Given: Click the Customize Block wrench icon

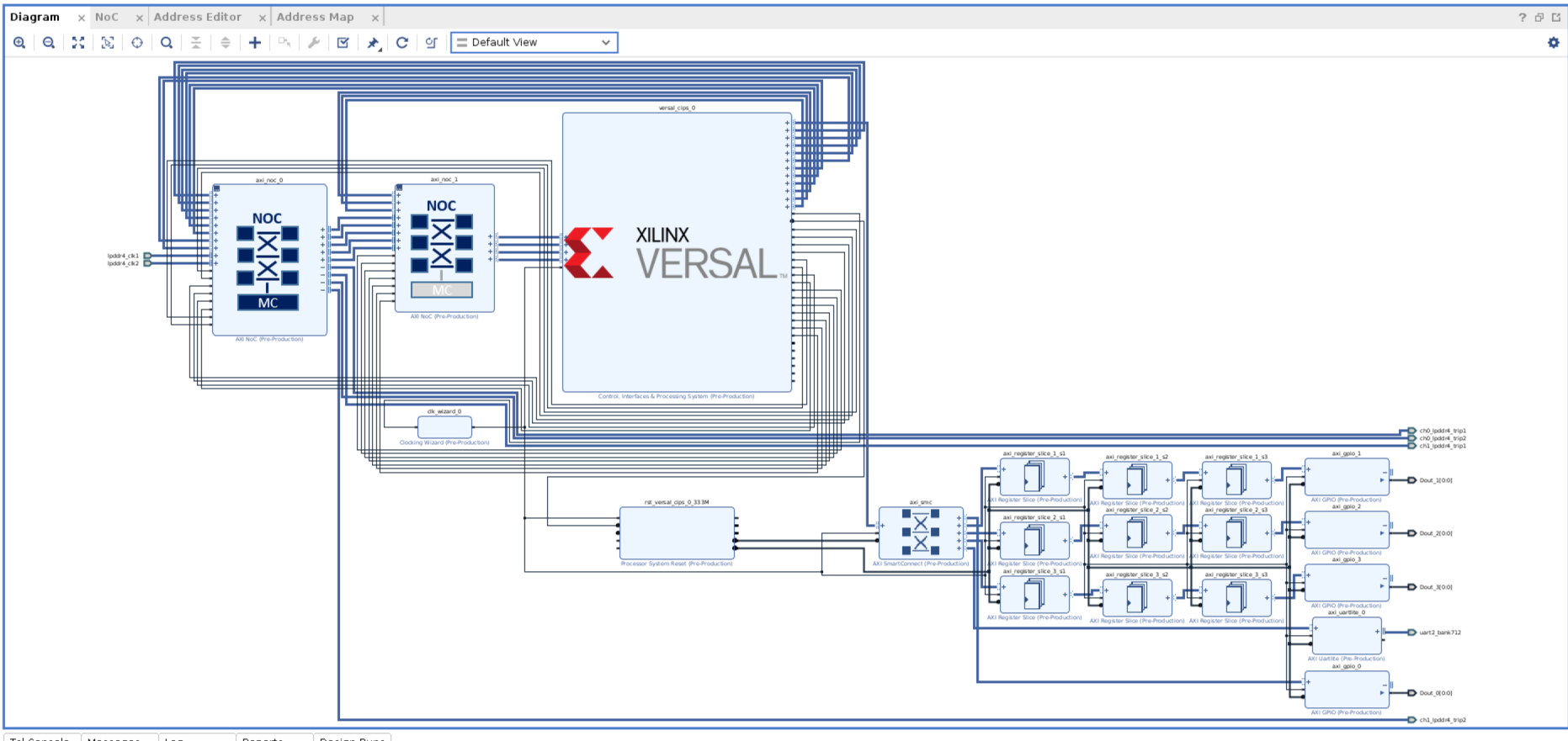Looking at the screenshot, I should click(x=314, y=43).
